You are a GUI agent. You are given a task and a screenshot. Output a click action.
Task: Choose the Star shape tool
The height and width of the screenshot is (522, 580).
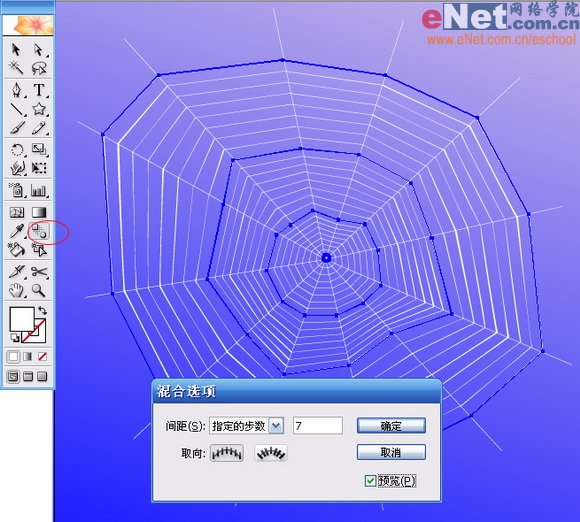tap(39, 109)
